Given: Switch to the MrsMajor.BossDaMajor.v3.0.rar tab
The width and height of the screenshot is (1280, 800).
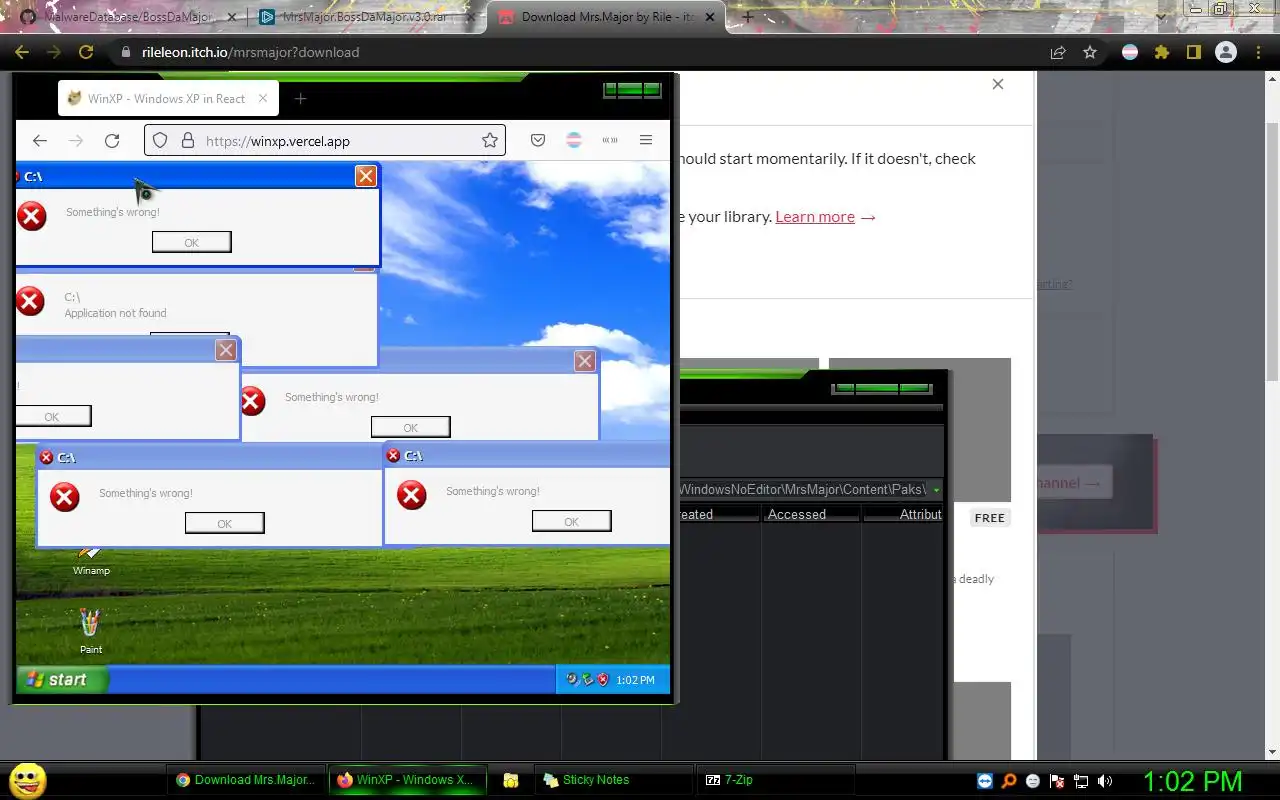Looking at the screenshot, I should (364, 17).
